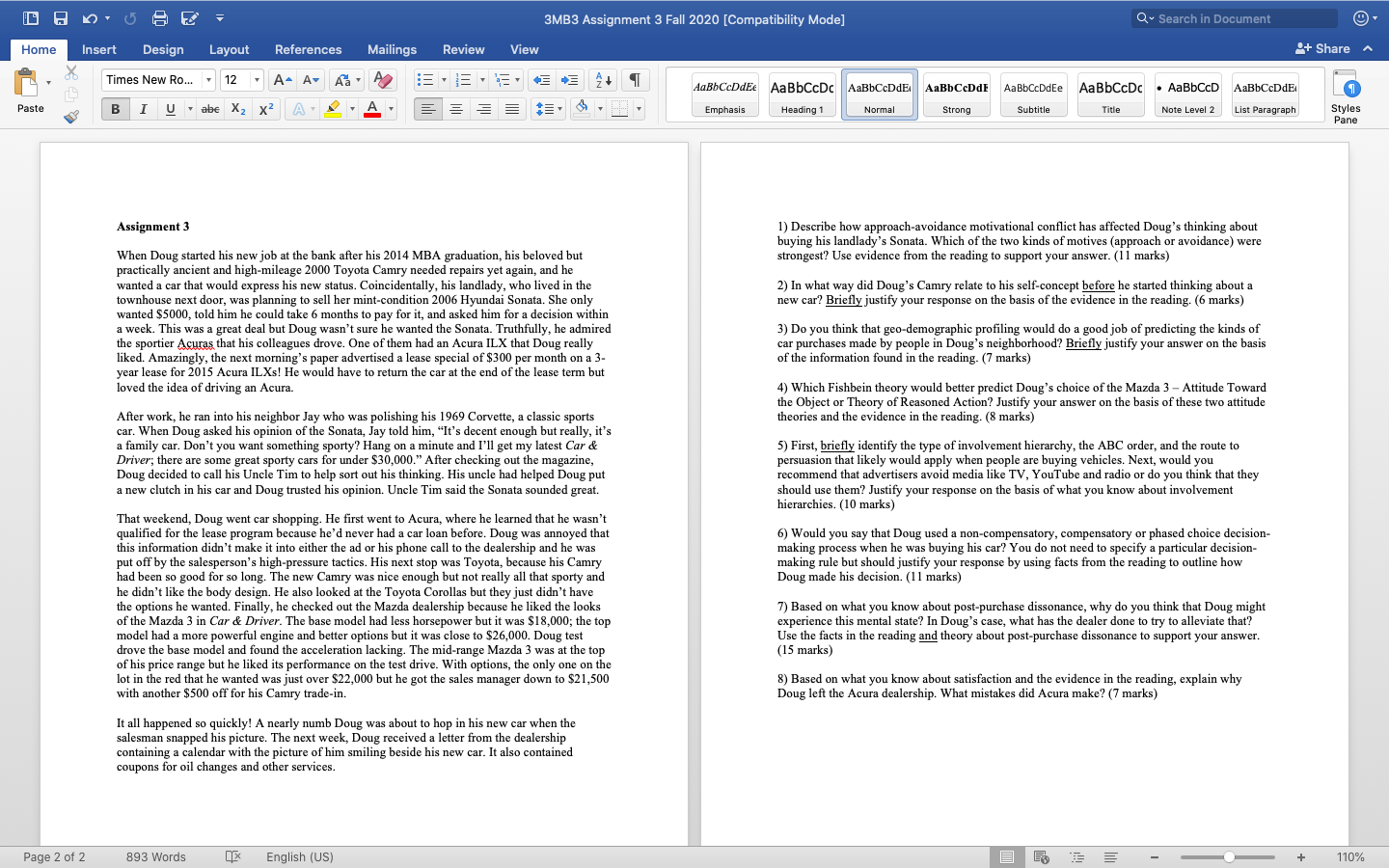Image resolution: width=1389 pixels, height=868 pixels.
Task: Cut selection with the scissors icon
Action: click(71, 72)
